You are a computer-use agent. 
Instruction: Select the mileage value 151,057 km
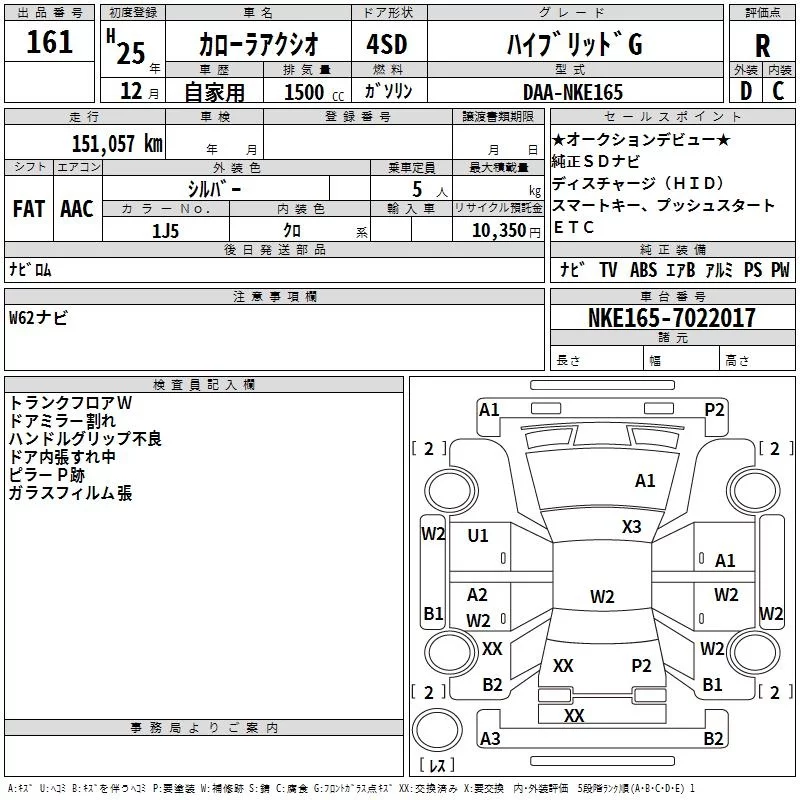117,143
